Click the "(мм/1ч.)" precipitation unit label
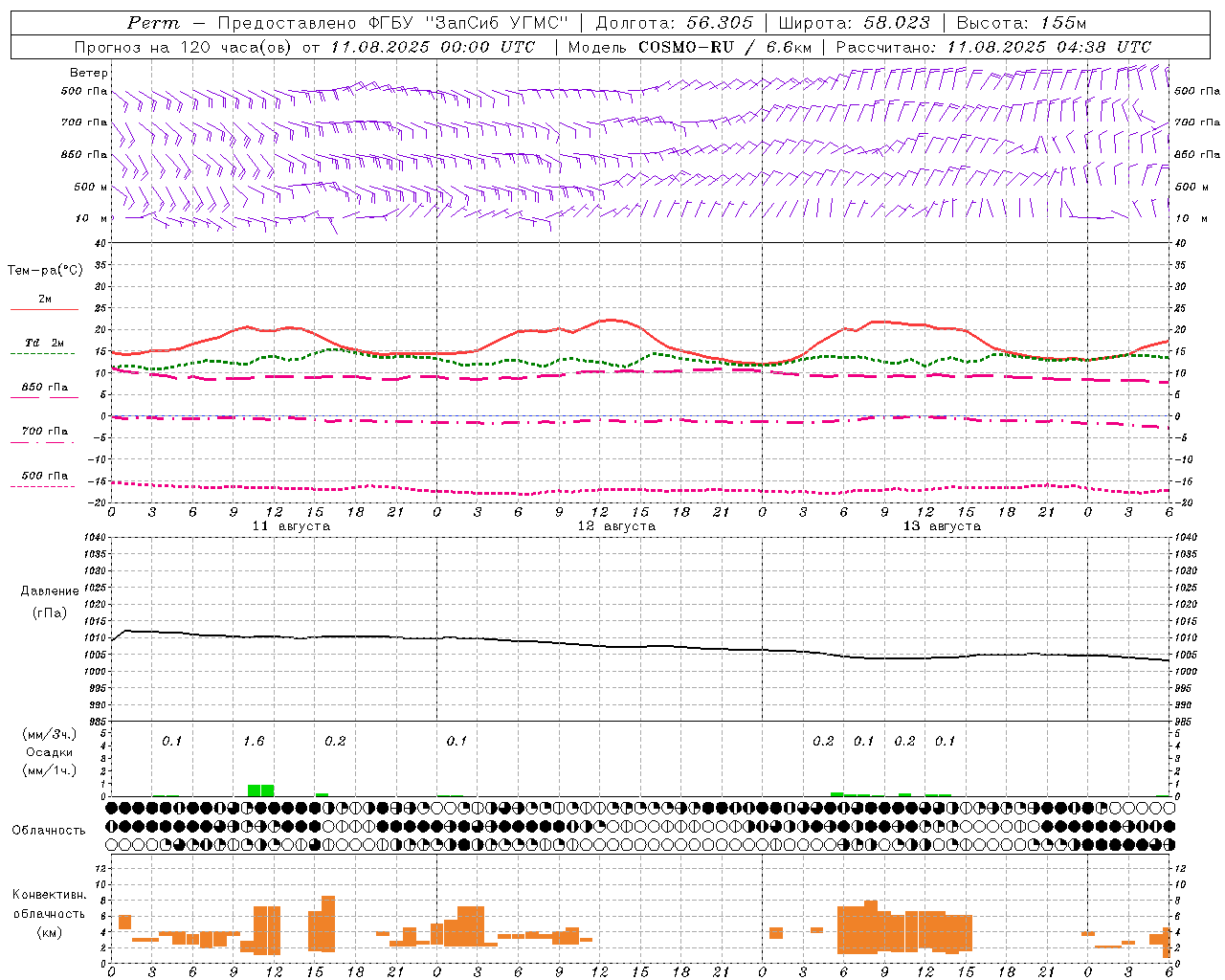Screen dimensions: 1225x980 coord(50,770)
